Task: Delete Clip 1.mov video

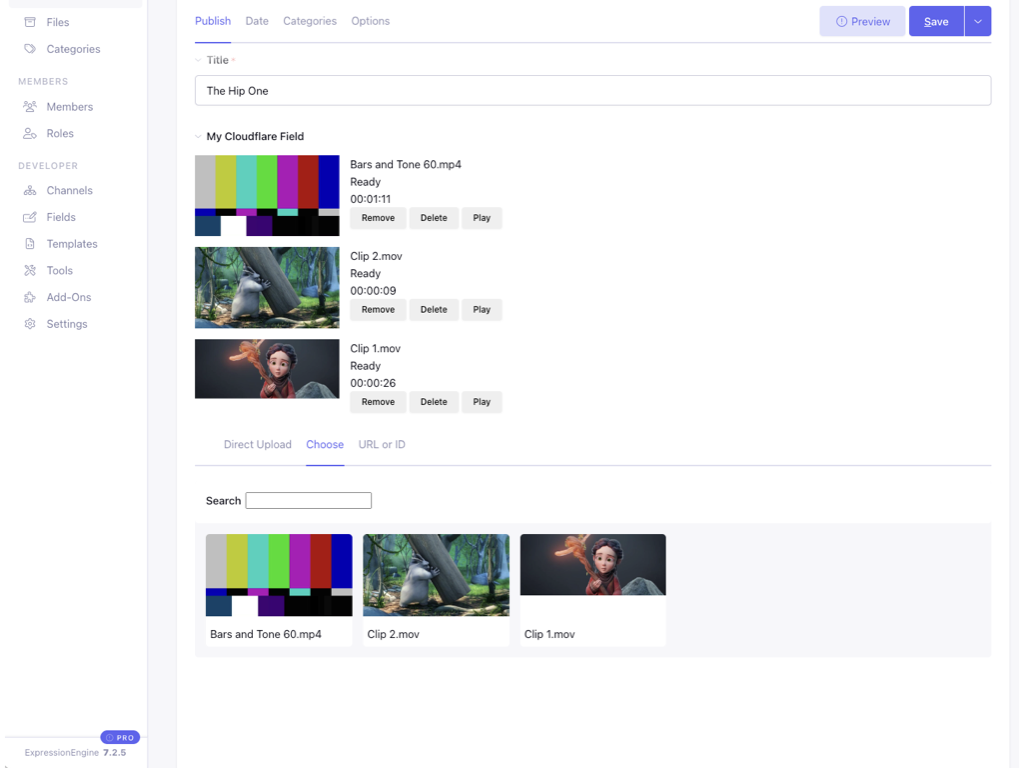Action: pos(434,402)
